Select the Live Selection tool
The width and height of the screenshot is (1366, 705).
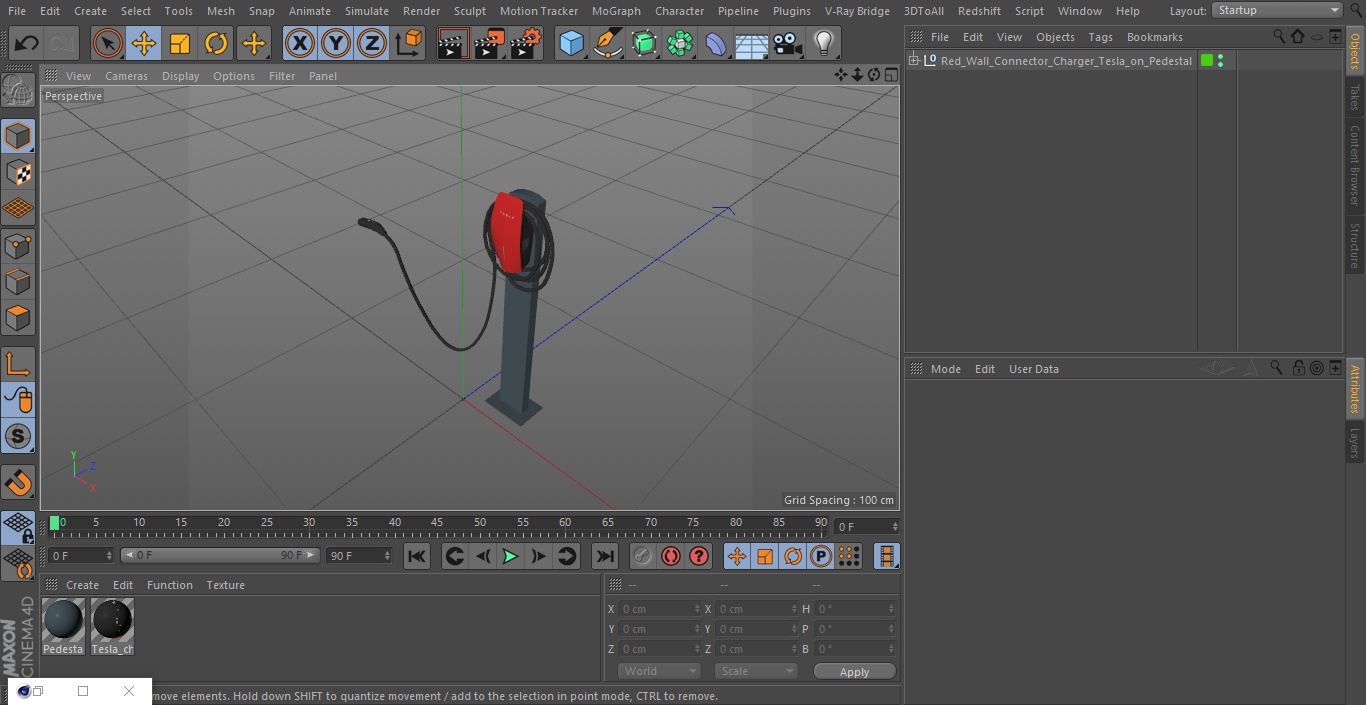pos(108,43)
